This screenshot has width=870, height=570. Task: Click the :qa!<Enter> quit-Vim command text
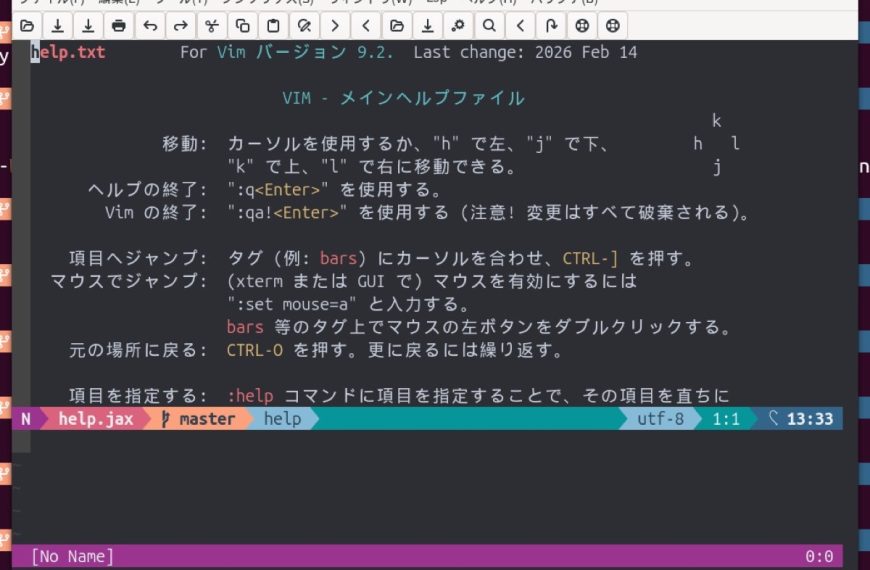(287, 213)
